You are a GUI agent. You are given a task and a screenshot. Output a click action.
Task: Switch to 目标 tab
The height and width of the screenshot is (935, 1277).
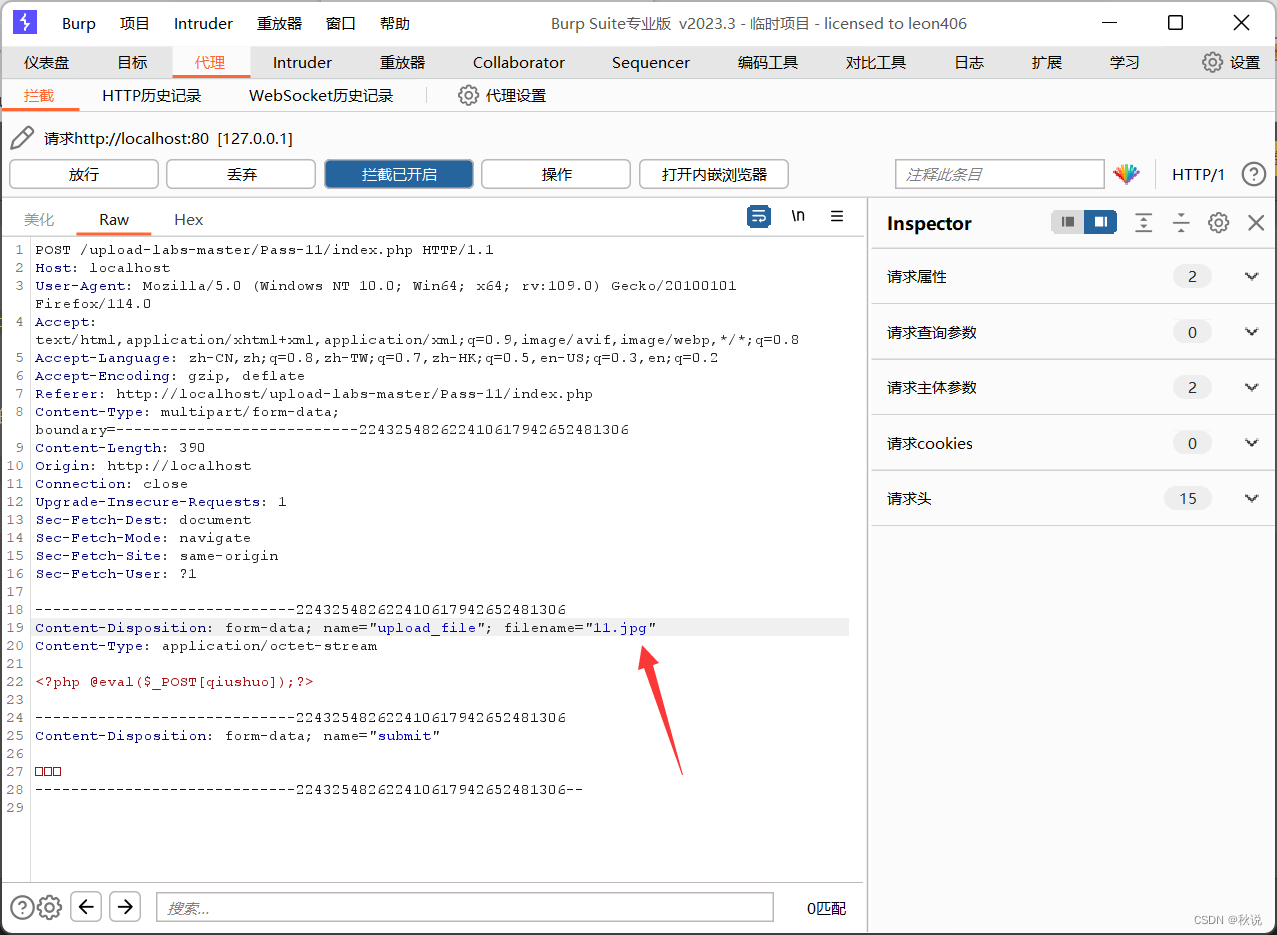[132, 62]
